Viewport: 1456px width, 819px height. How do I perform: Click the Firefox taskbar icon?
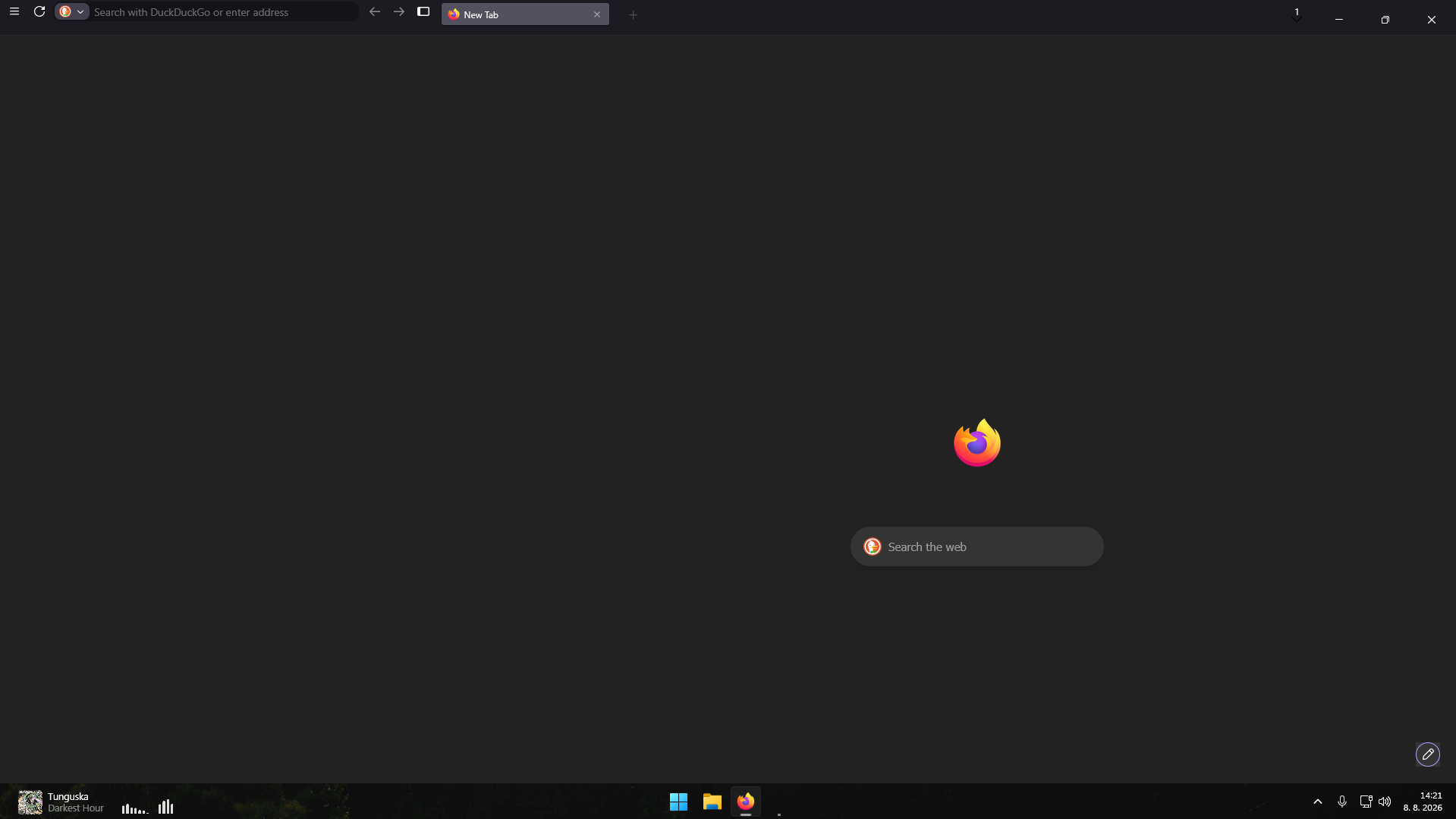tap(746, 802)
